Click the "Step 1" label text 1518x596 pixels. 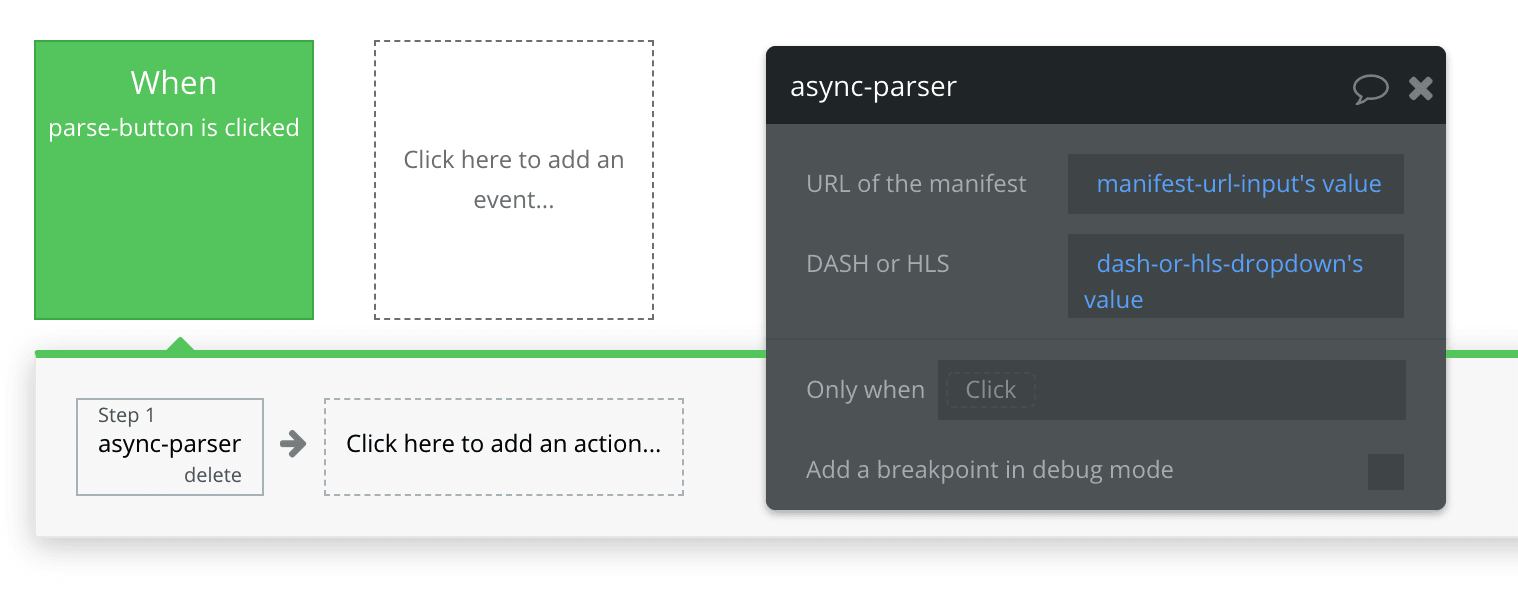(126, 415)
